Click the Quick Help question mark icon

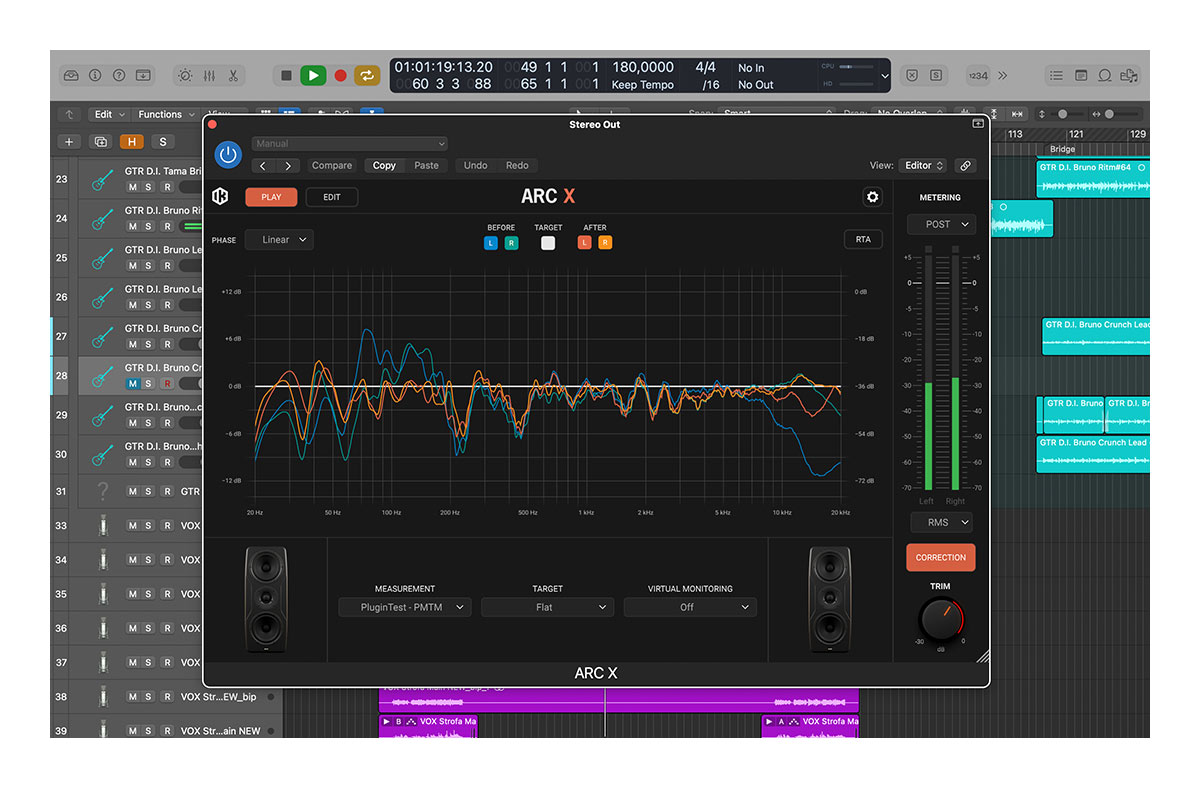119,75
